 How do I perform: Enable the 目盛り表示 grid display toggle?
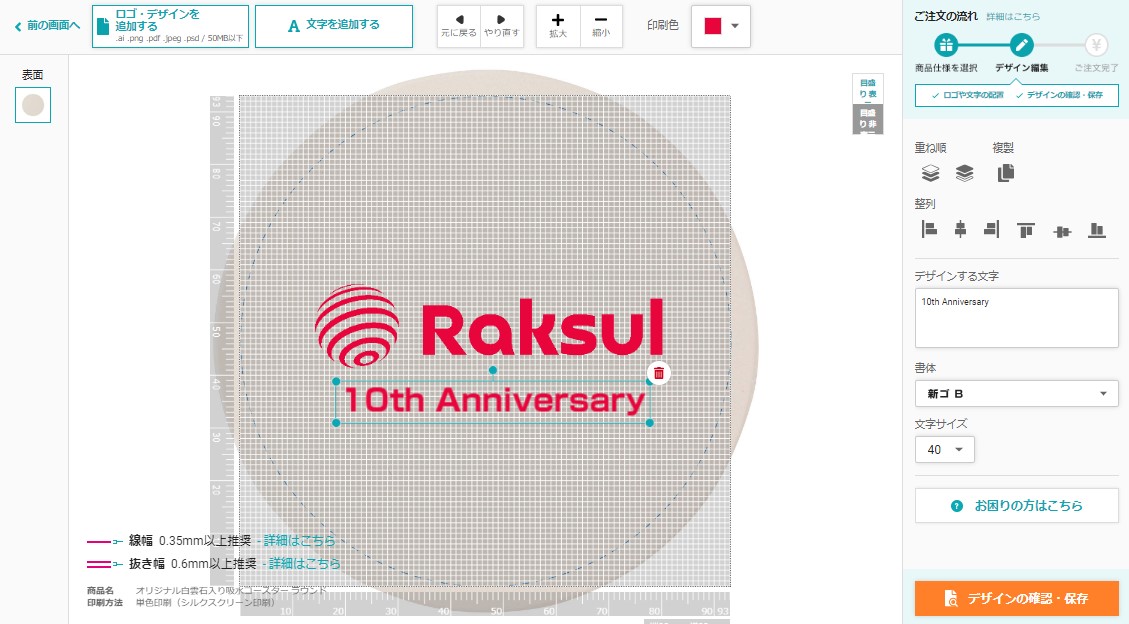[x=868, y=89]
